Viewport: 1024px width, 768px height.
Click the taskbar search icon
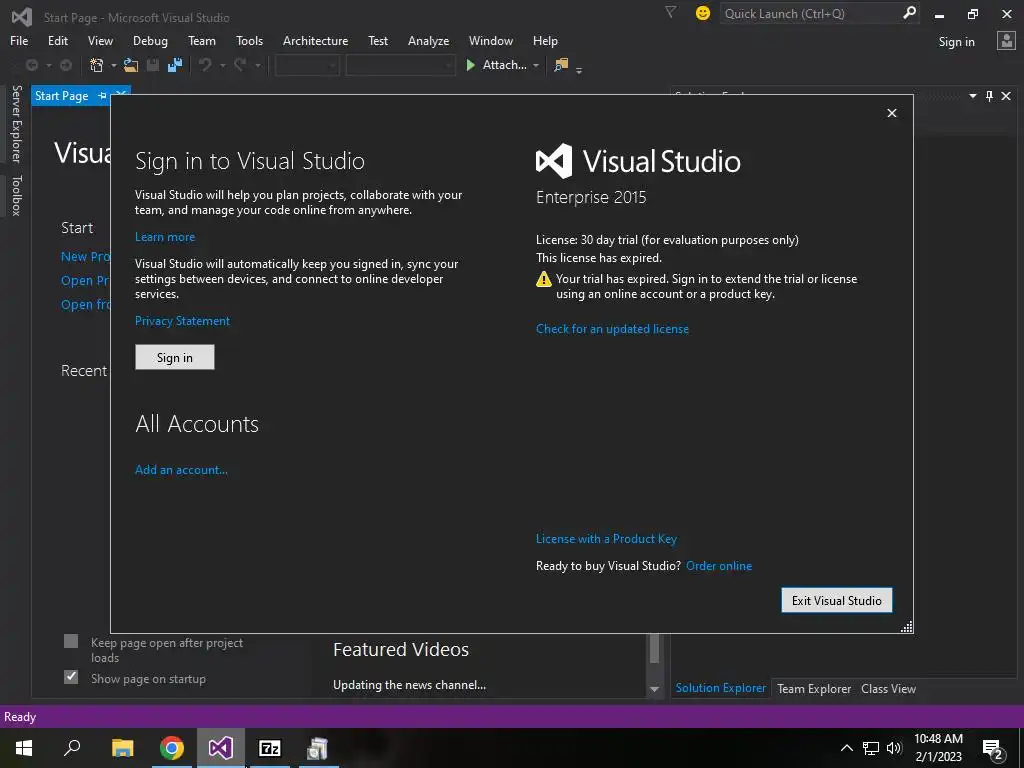click(72, 748)
